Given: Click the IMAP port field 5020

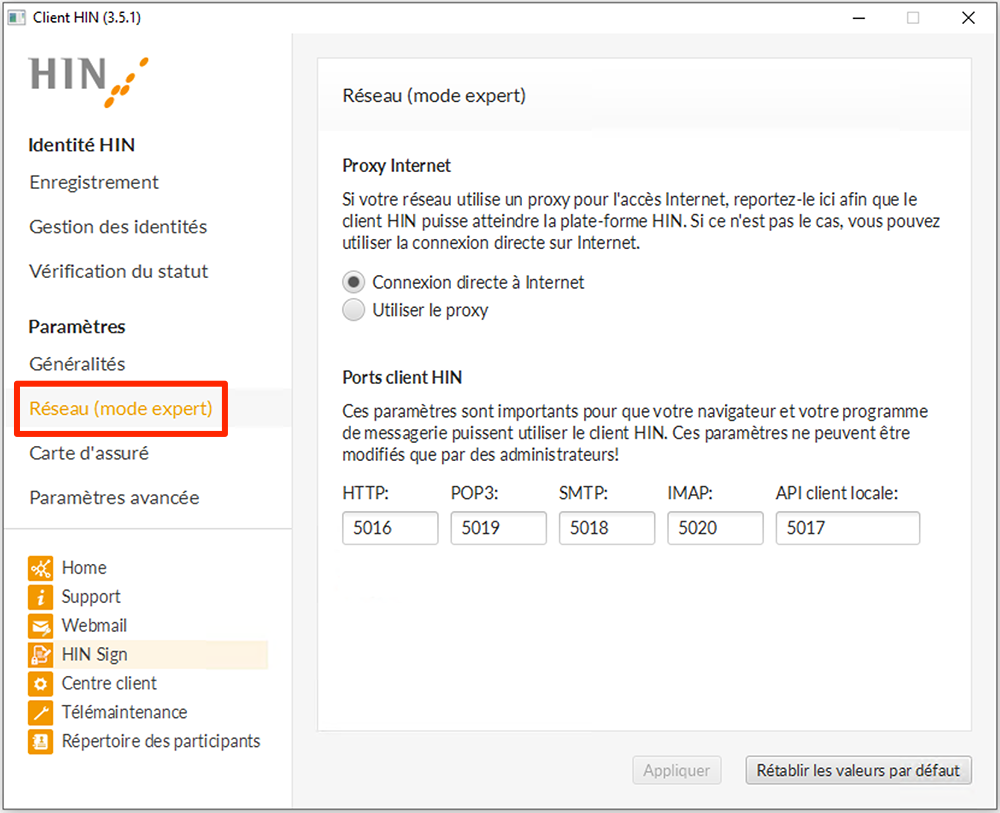Looking at the screenshot, I should point(716,528).
